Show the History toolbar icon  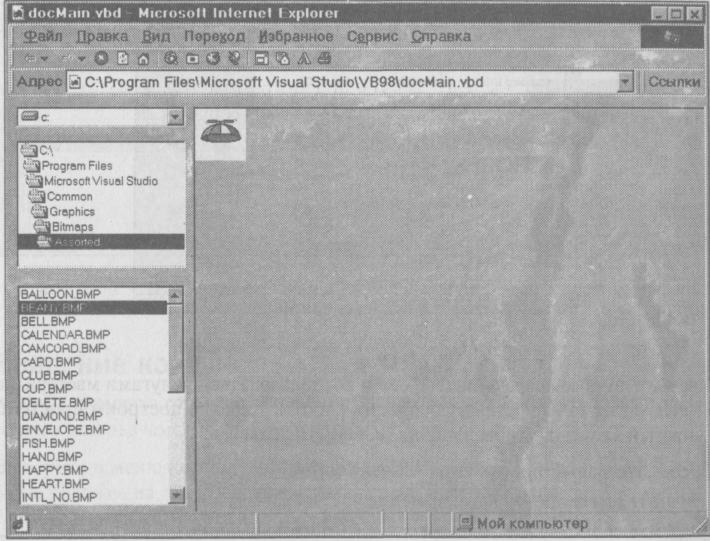[213, 58]
